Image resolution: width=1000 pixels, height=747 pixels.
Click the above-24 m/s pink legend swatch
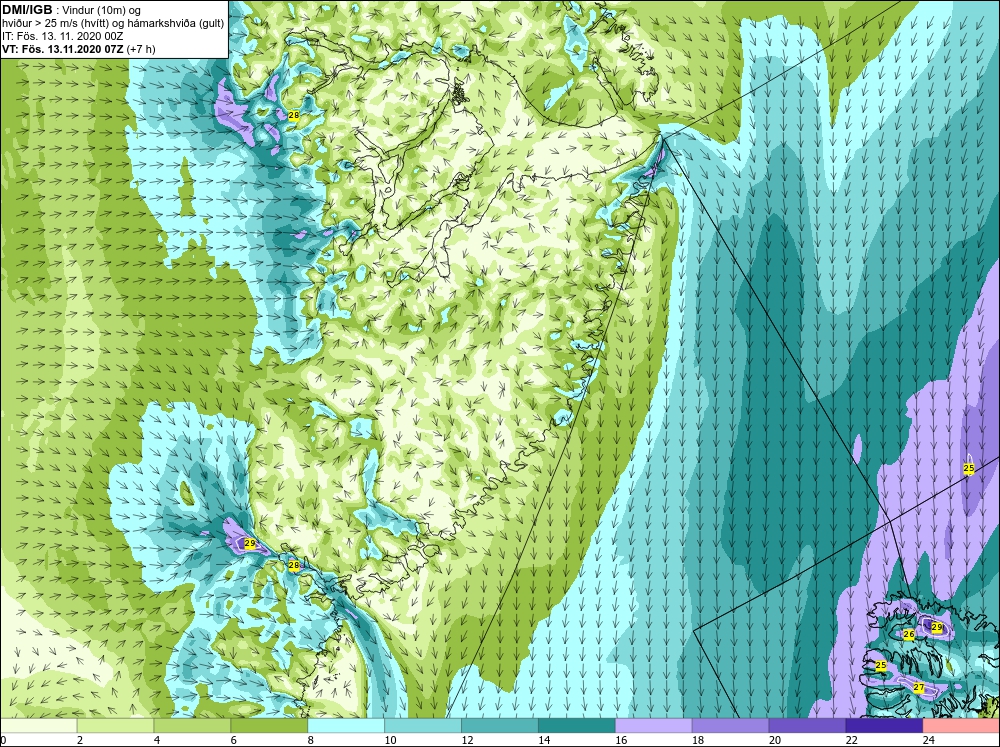pos(961,726)
